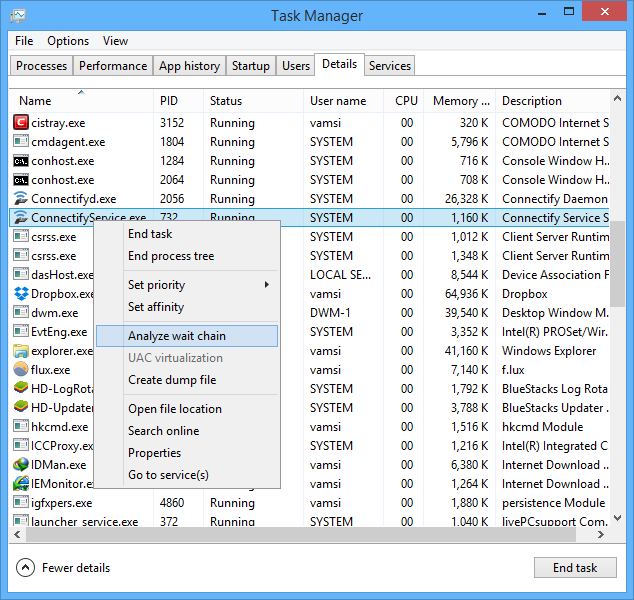Sort by the Memory column header

[x=460, y=101]
